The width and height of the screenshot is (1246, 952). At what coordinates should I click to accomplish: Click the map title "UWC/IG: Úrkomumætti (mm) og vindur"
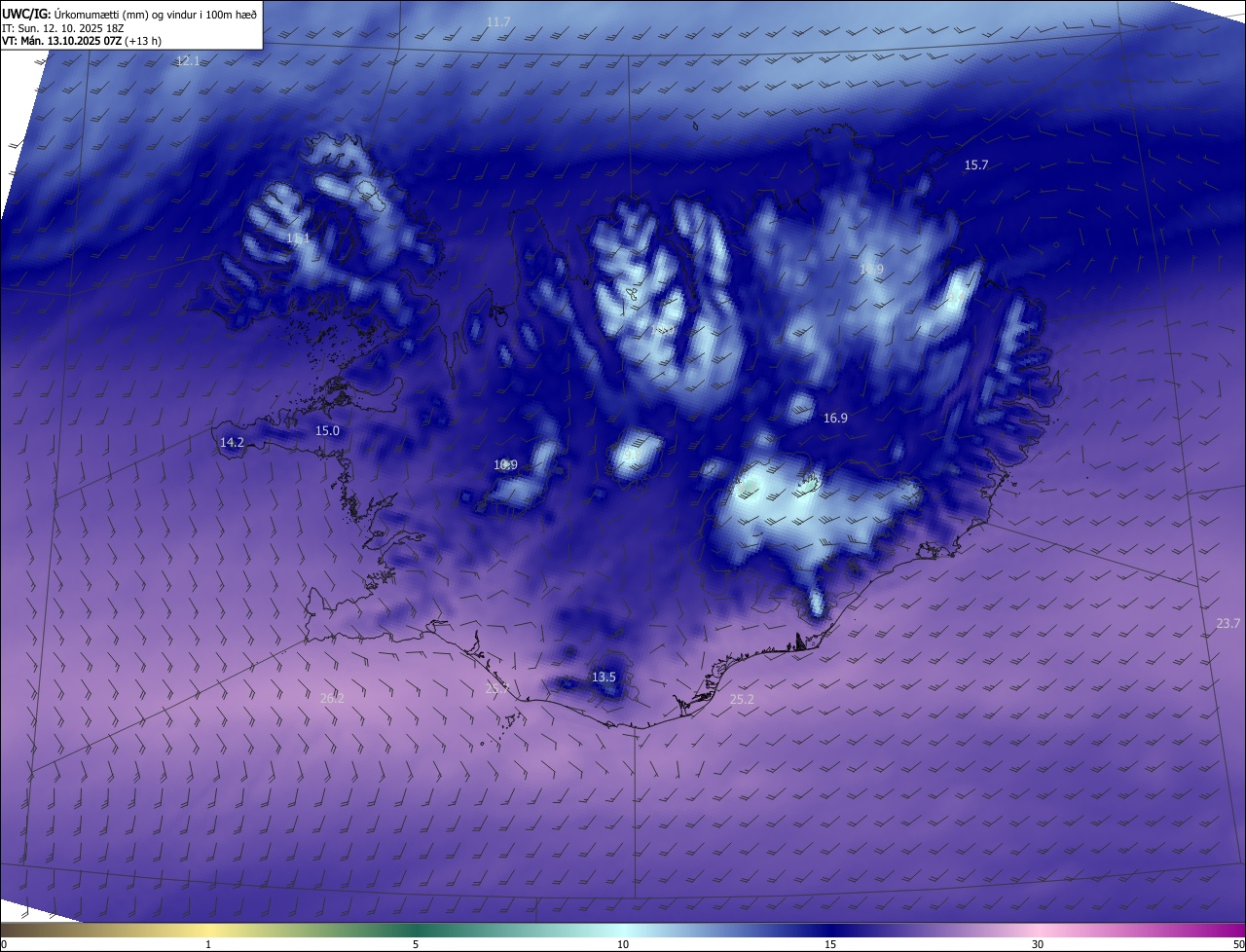point(129,14)
